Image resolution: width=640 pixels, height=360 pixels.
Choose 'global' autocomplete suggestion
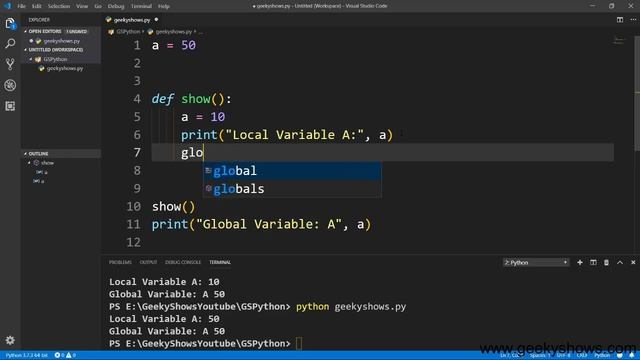tap(293, 171)
